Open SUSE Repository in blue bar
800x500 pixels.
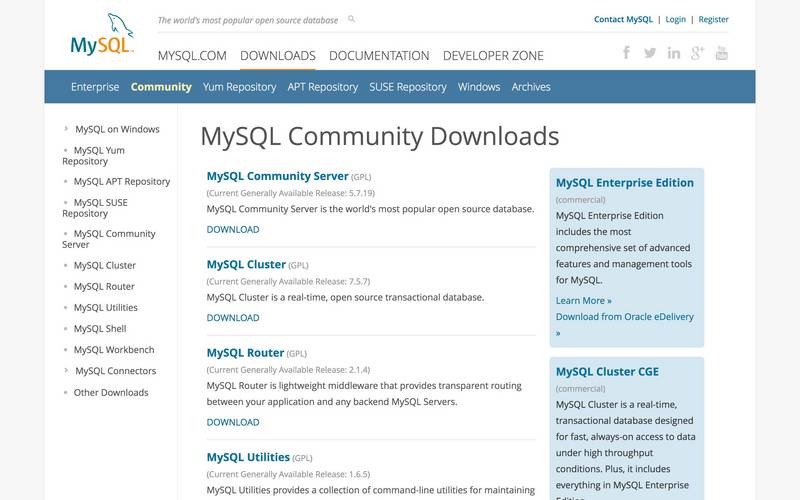(x=408, y=87)
